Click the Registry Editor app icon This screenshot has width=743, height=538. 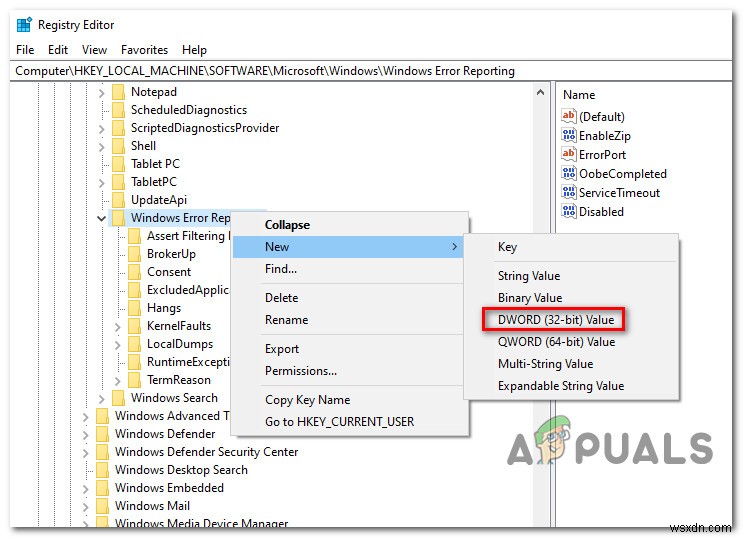24,24
